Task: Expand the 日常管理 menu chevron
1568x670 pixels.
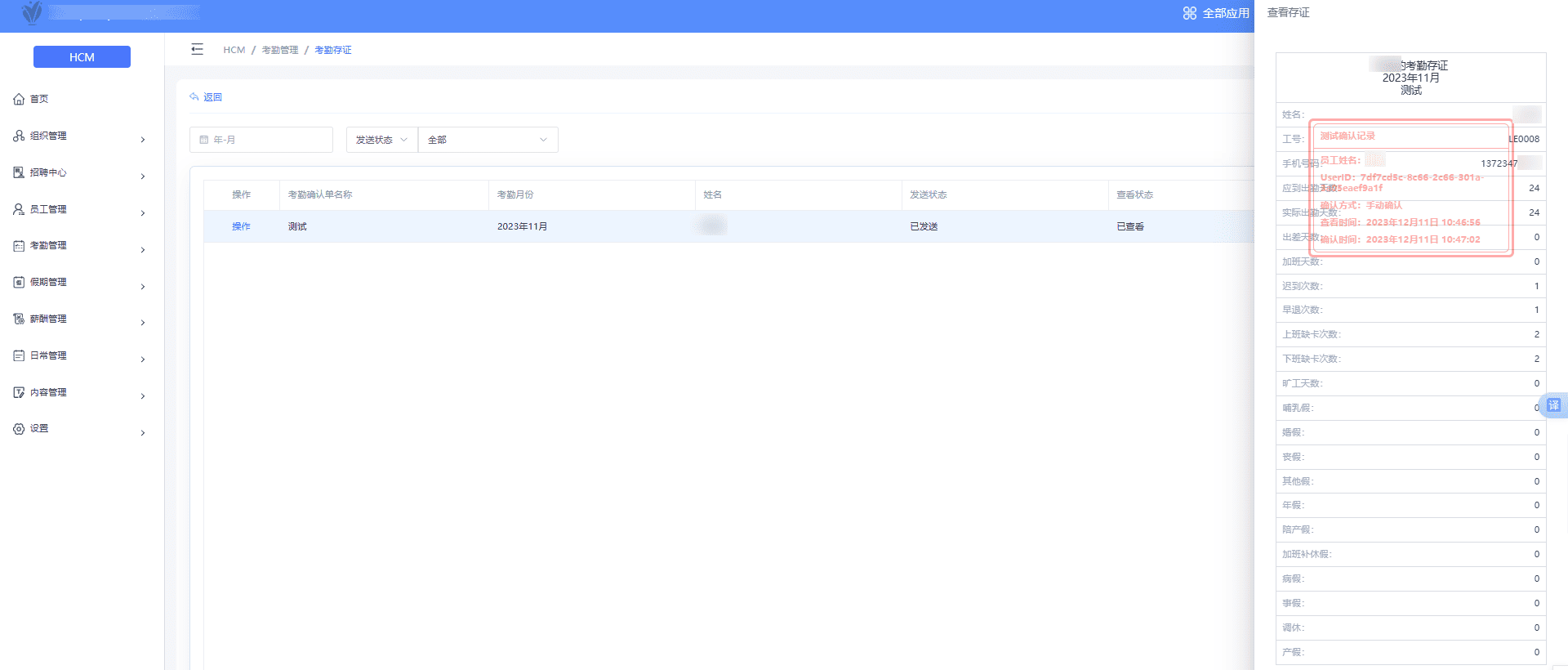Action: [143, 360]
